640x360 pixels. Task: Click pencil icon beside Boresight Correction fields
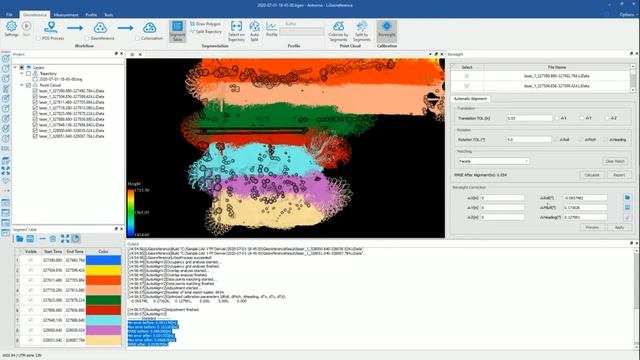point(627,218)
